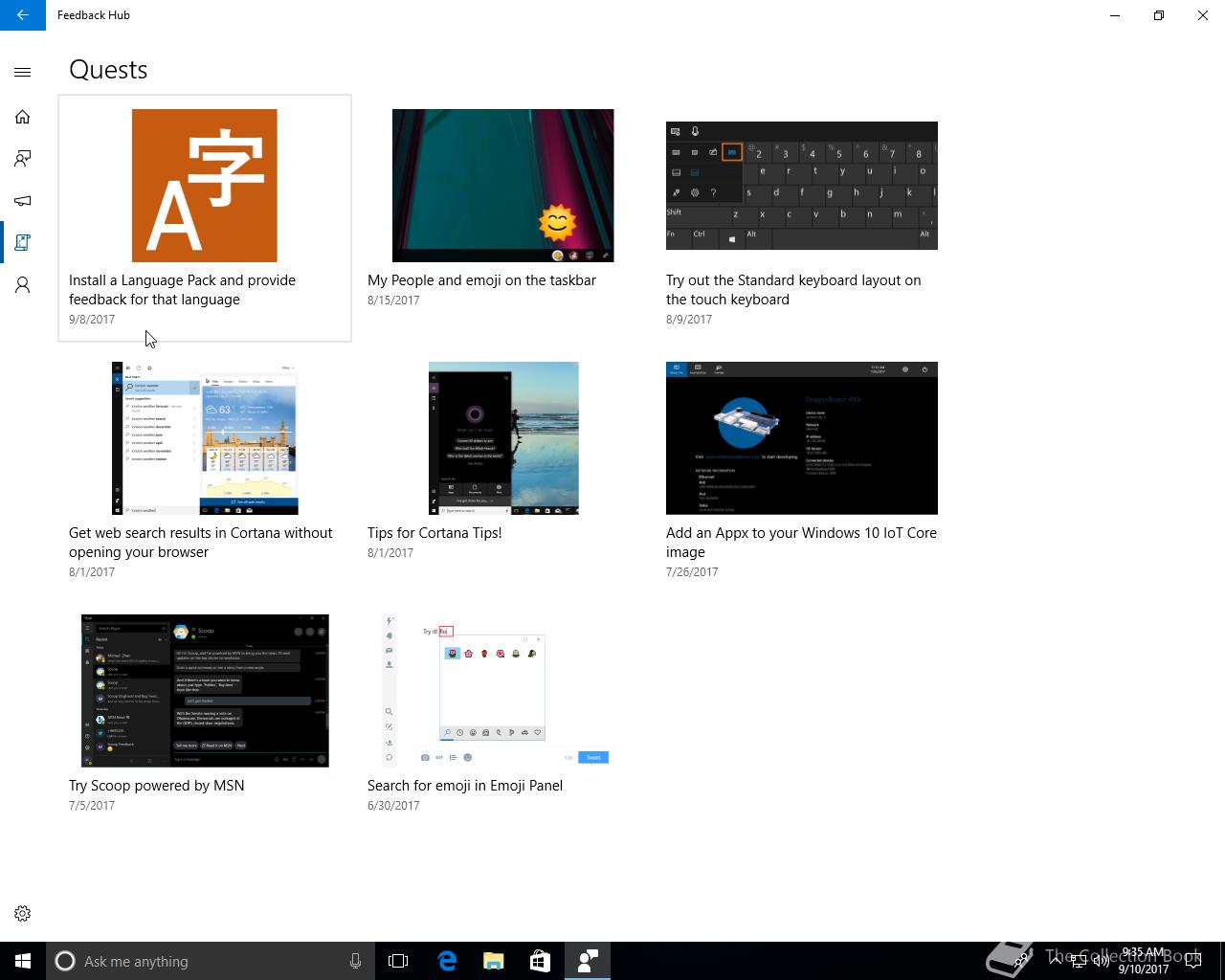Click the 7/5/2017 quest date
Image resolution: width=1225 pixels, height=980 pixels.
(x=92, y=806)
